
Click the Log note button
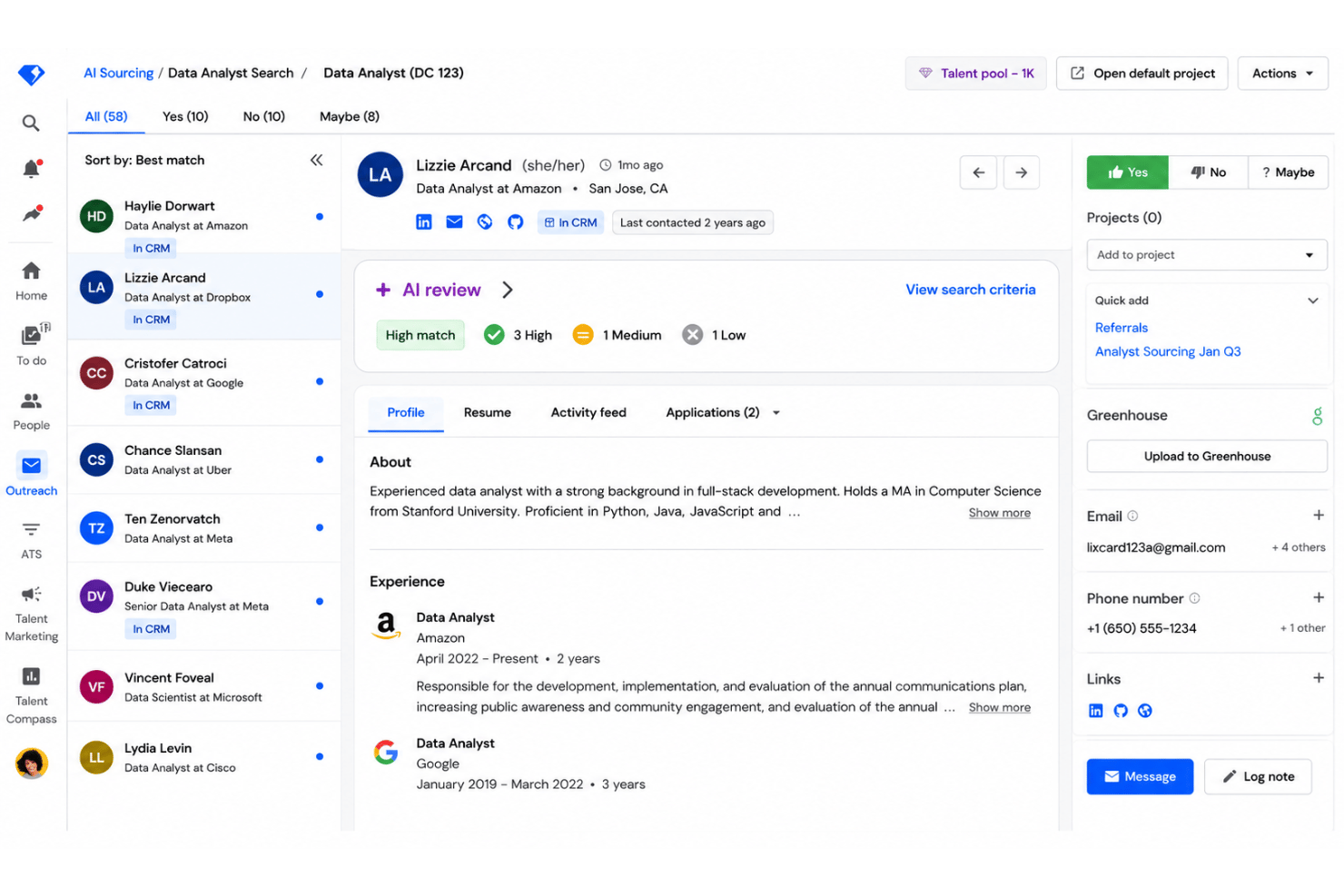pyautogui.click(x=1258, y=777)
